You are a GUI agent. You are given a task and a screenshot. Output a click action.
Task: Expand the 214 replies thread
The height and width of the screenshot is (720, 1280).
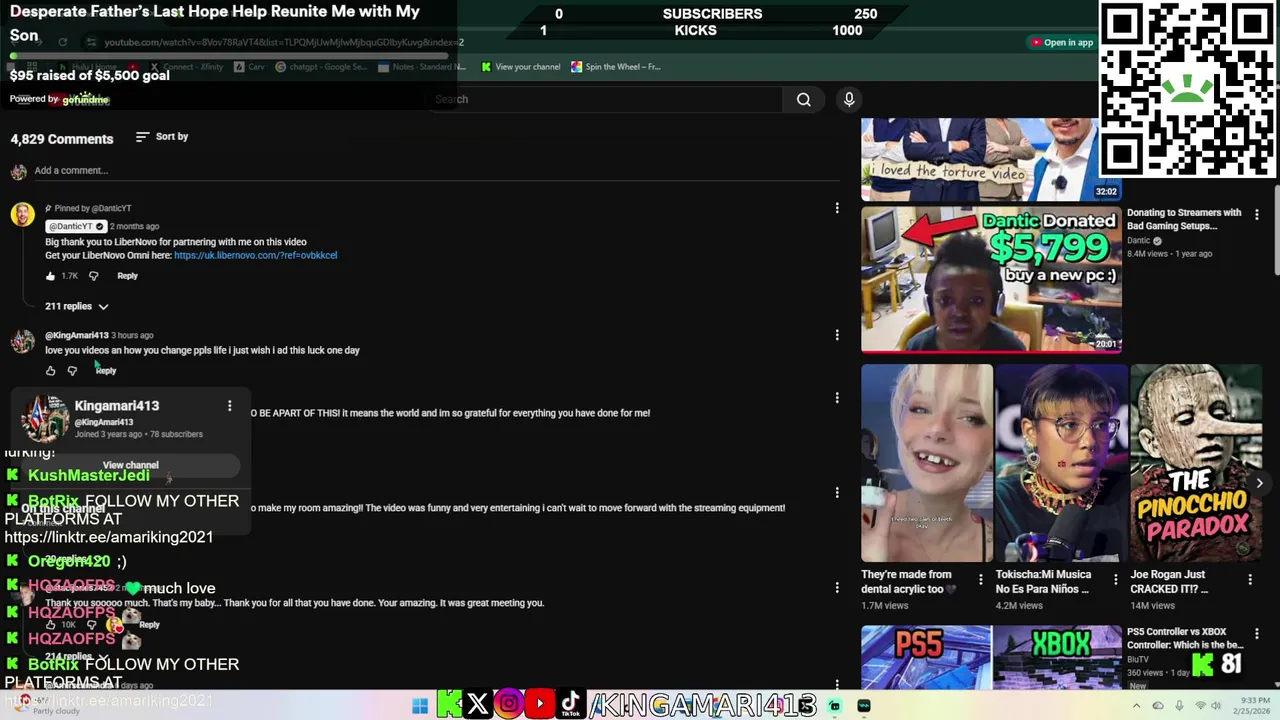tap(77, 656)
